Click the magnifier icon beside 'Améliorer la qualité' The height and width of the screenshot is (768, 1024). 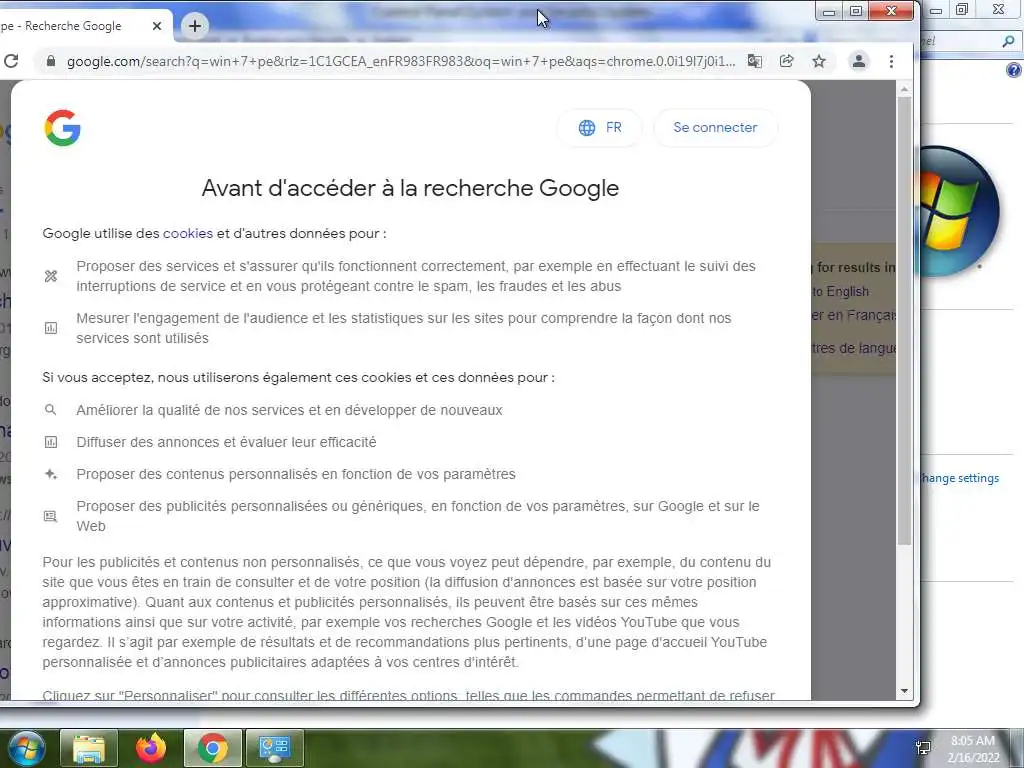pos(51,410)
